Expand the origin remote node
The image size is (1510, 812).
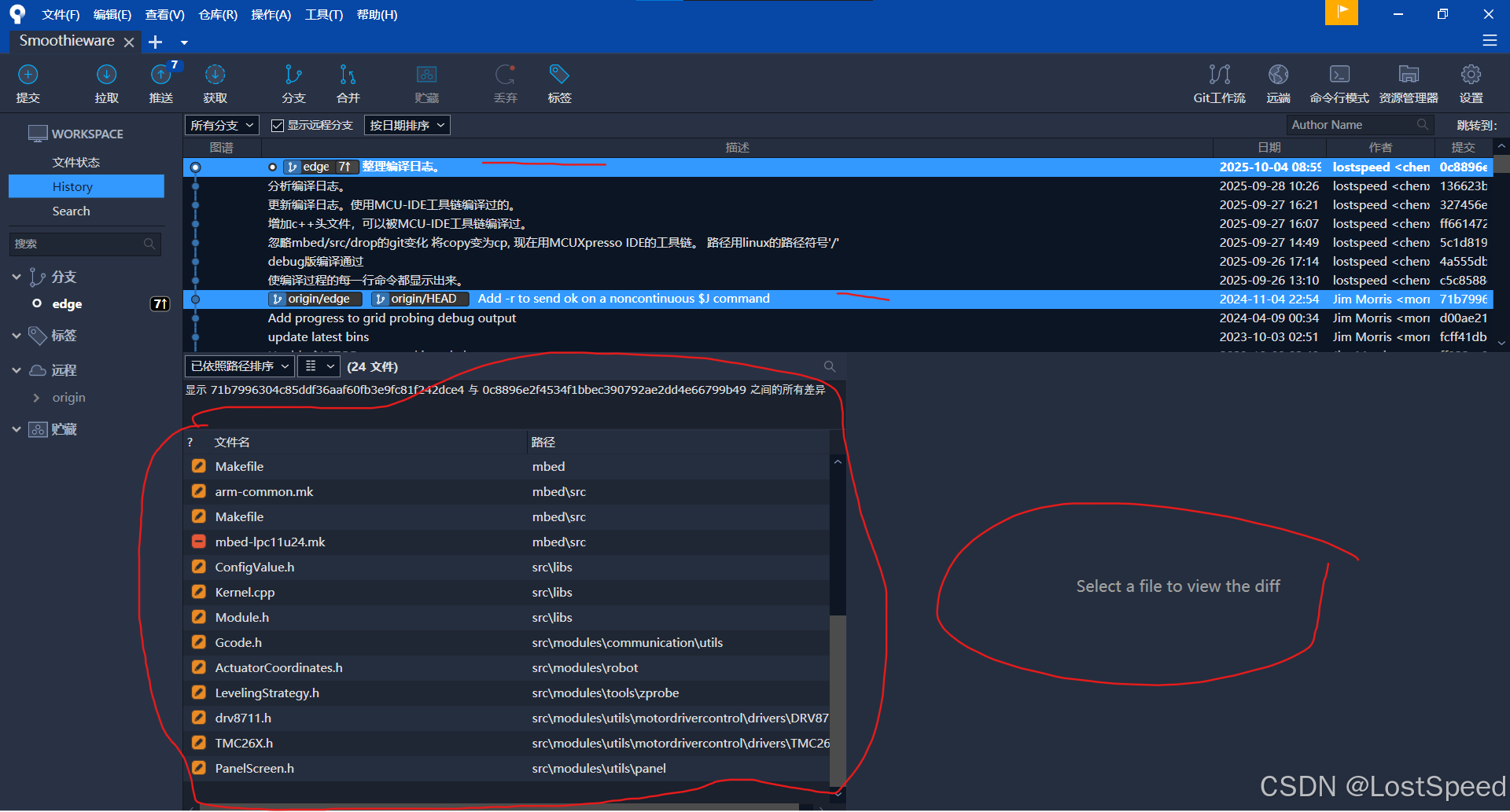pyautogui.click(x=36, y=398)
